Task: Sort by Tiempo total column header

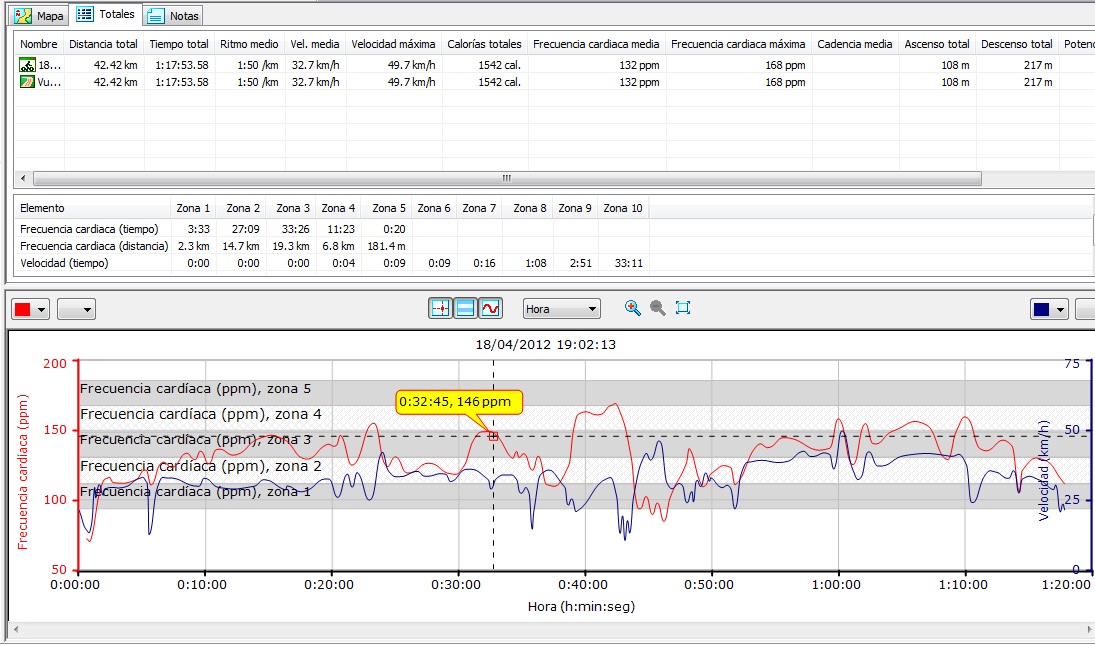Action: (179, 44)
